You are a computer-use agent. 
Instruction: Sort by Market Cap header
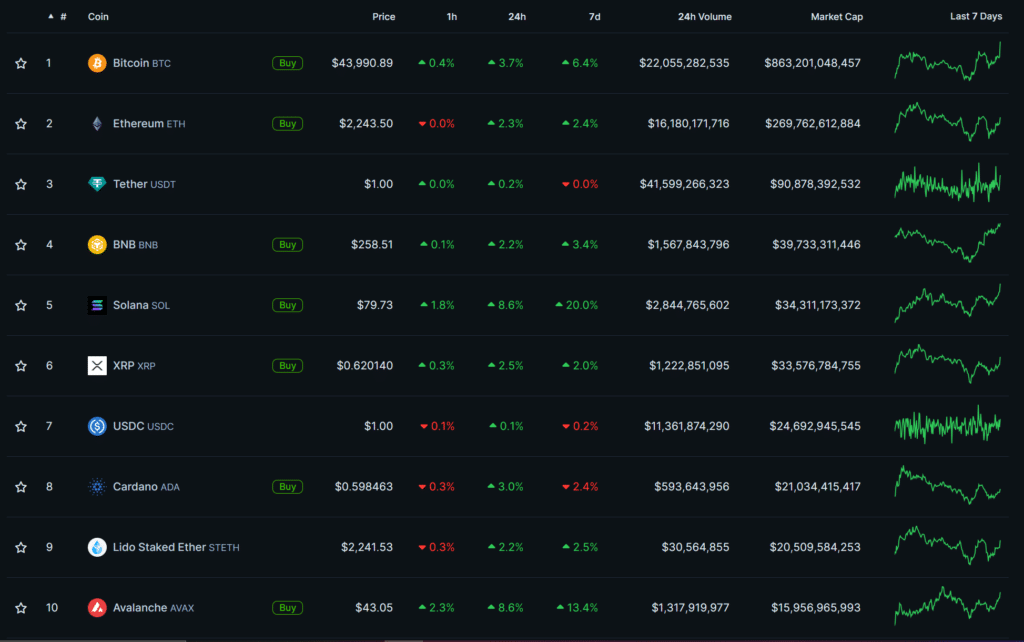coord(837,16)
